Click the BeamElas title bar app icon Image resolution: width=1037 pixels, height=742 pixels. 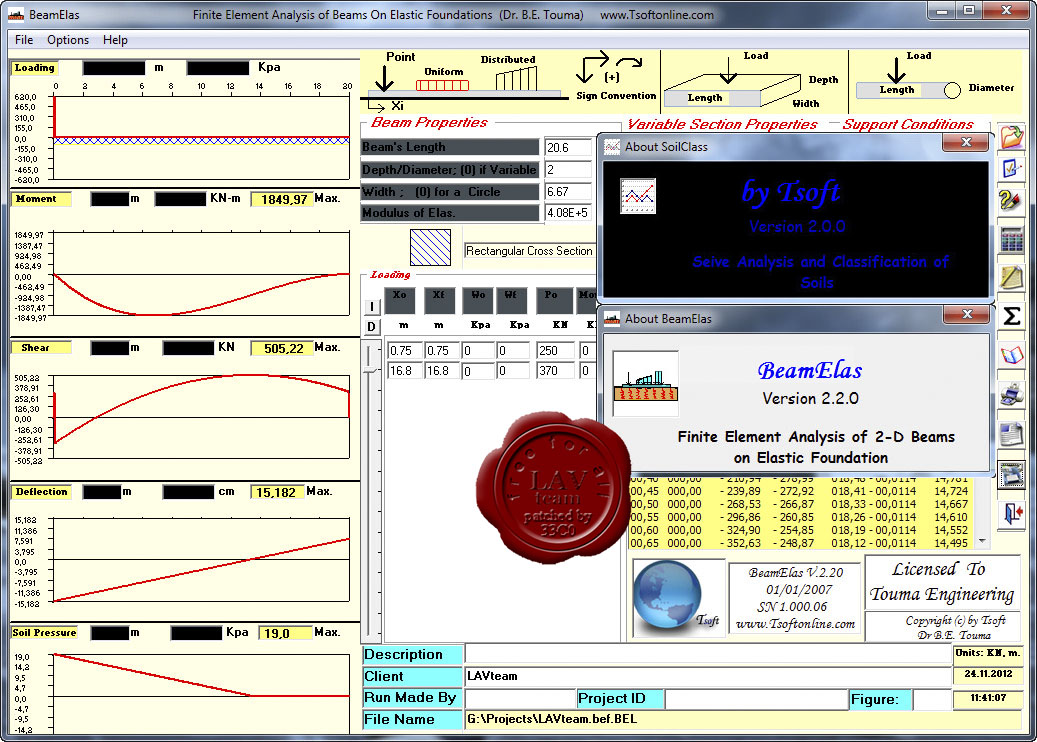point(16,15)
